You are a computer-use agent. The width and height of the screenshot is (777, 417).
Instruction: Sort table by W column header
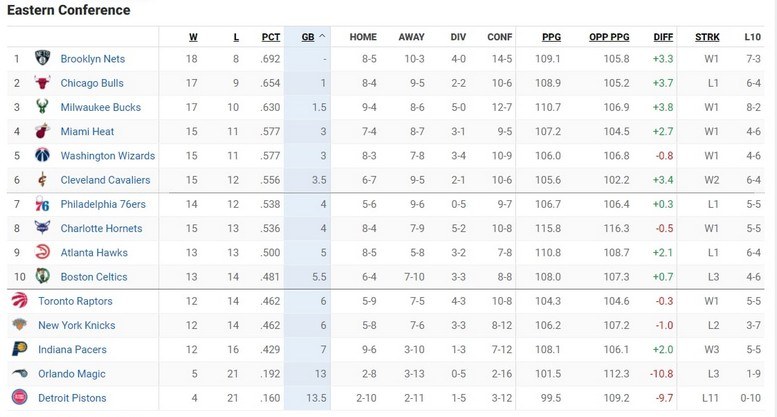[x=193, y=37]
